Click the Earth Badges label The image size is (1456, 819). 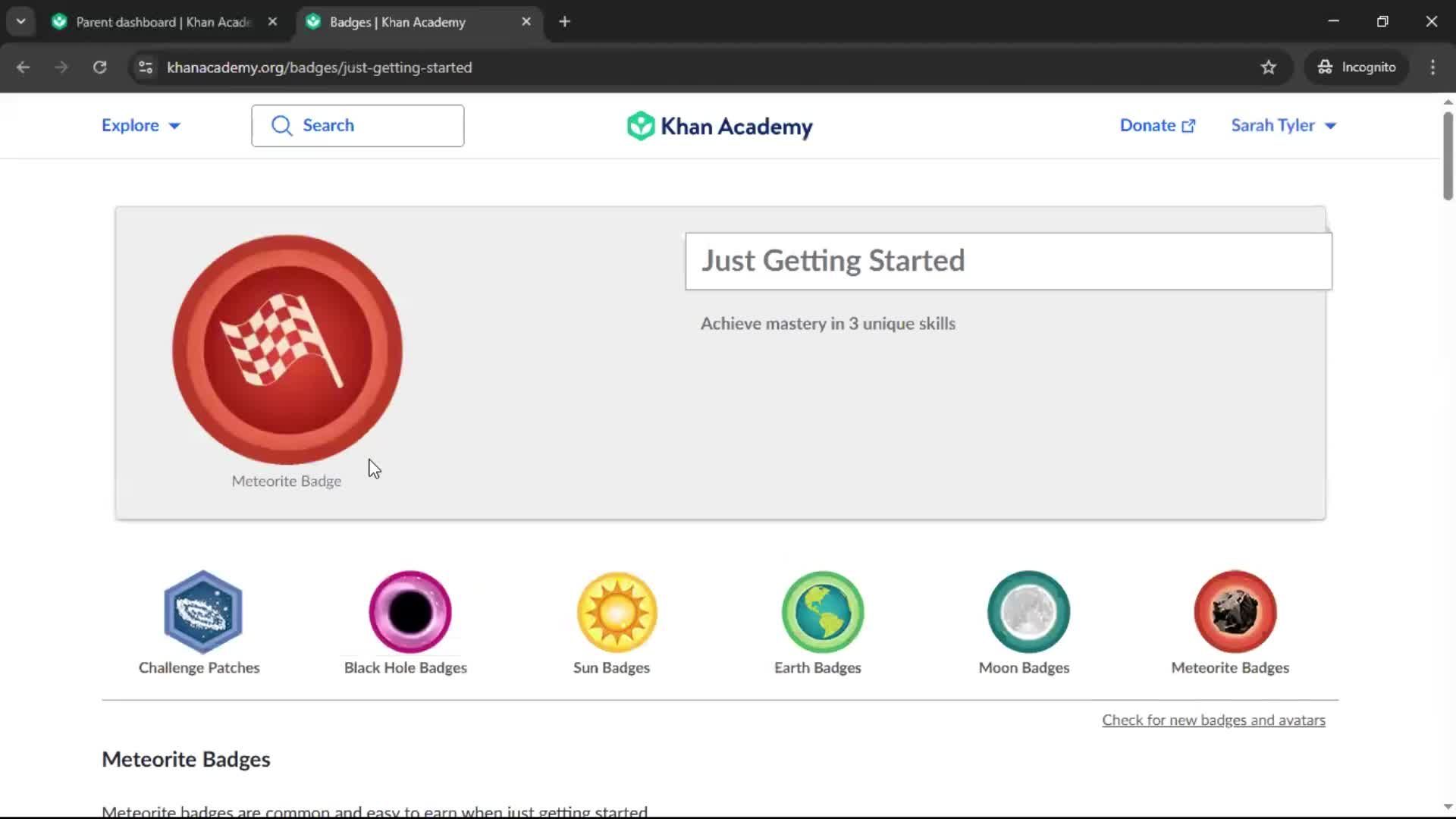(x=817, y=668)
